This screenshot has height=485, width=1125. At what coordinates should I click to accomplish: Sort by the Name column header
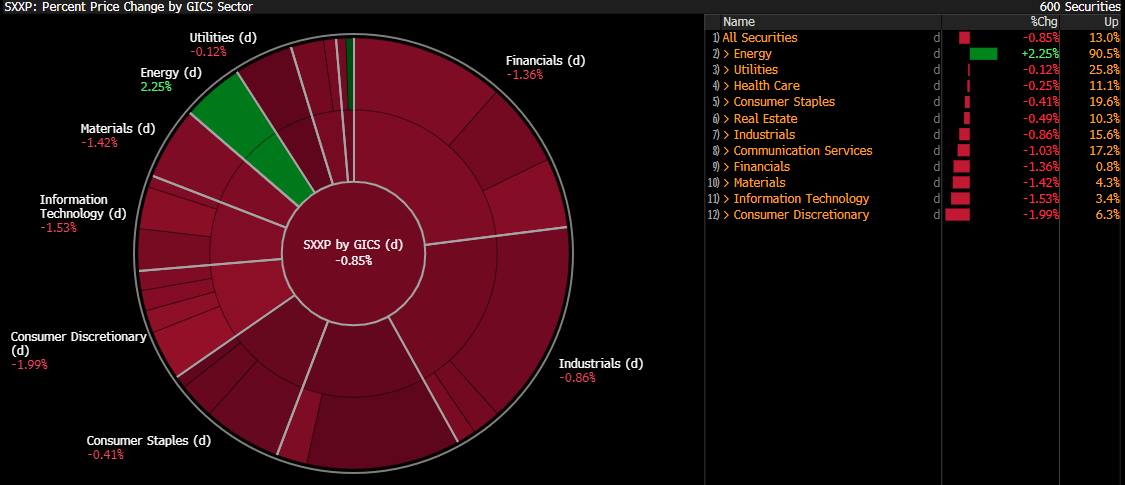click(x=738, y=22)
